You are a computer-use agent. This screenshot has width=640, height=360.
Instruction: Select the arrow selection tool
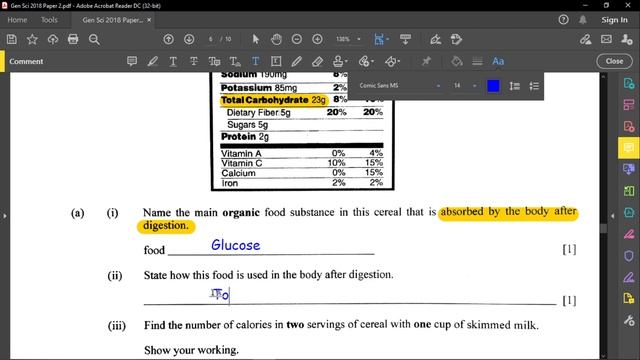pos(256,39)
